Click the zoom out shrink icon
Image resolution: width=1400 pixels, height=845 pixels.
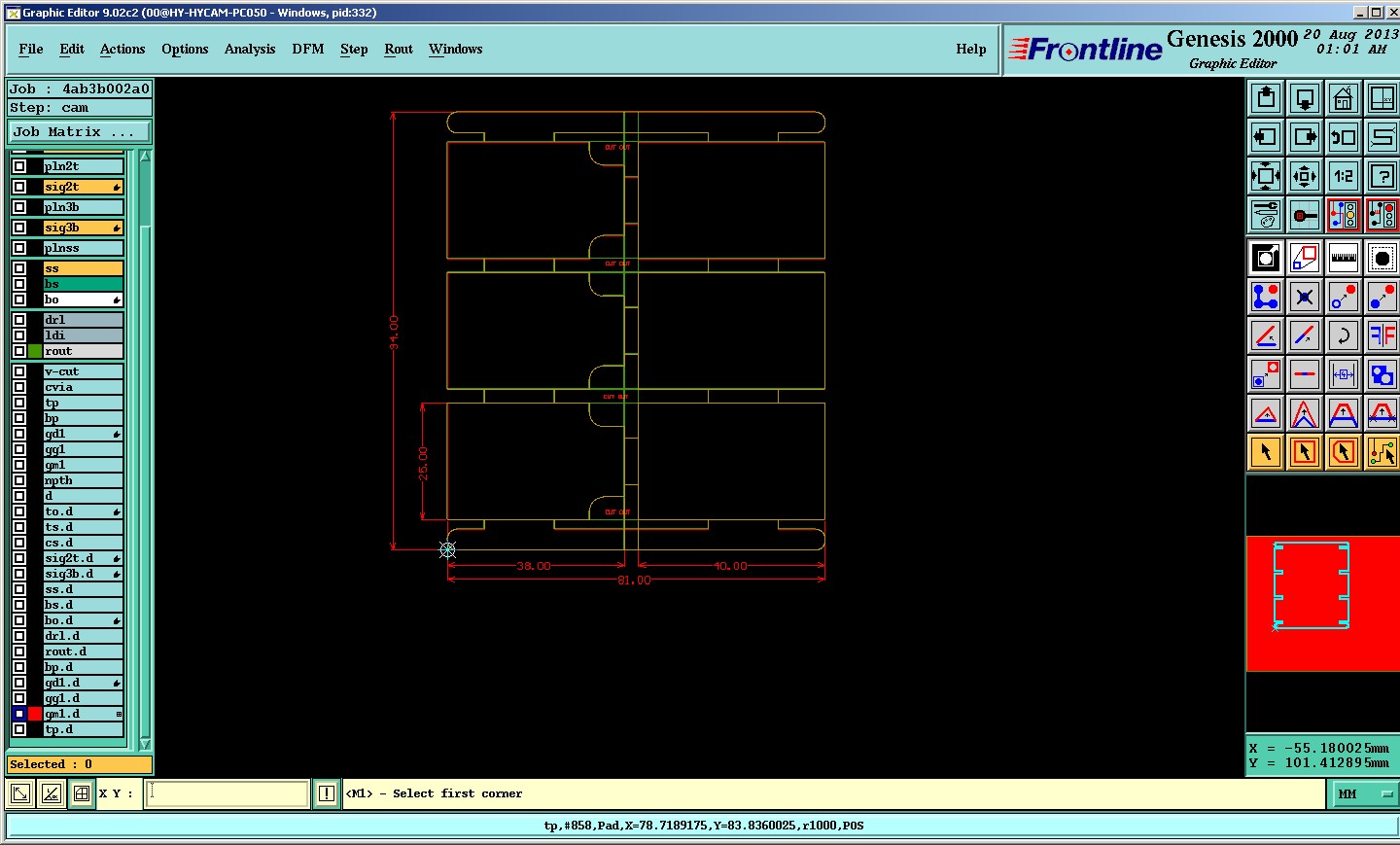(x=1305, y=176)
